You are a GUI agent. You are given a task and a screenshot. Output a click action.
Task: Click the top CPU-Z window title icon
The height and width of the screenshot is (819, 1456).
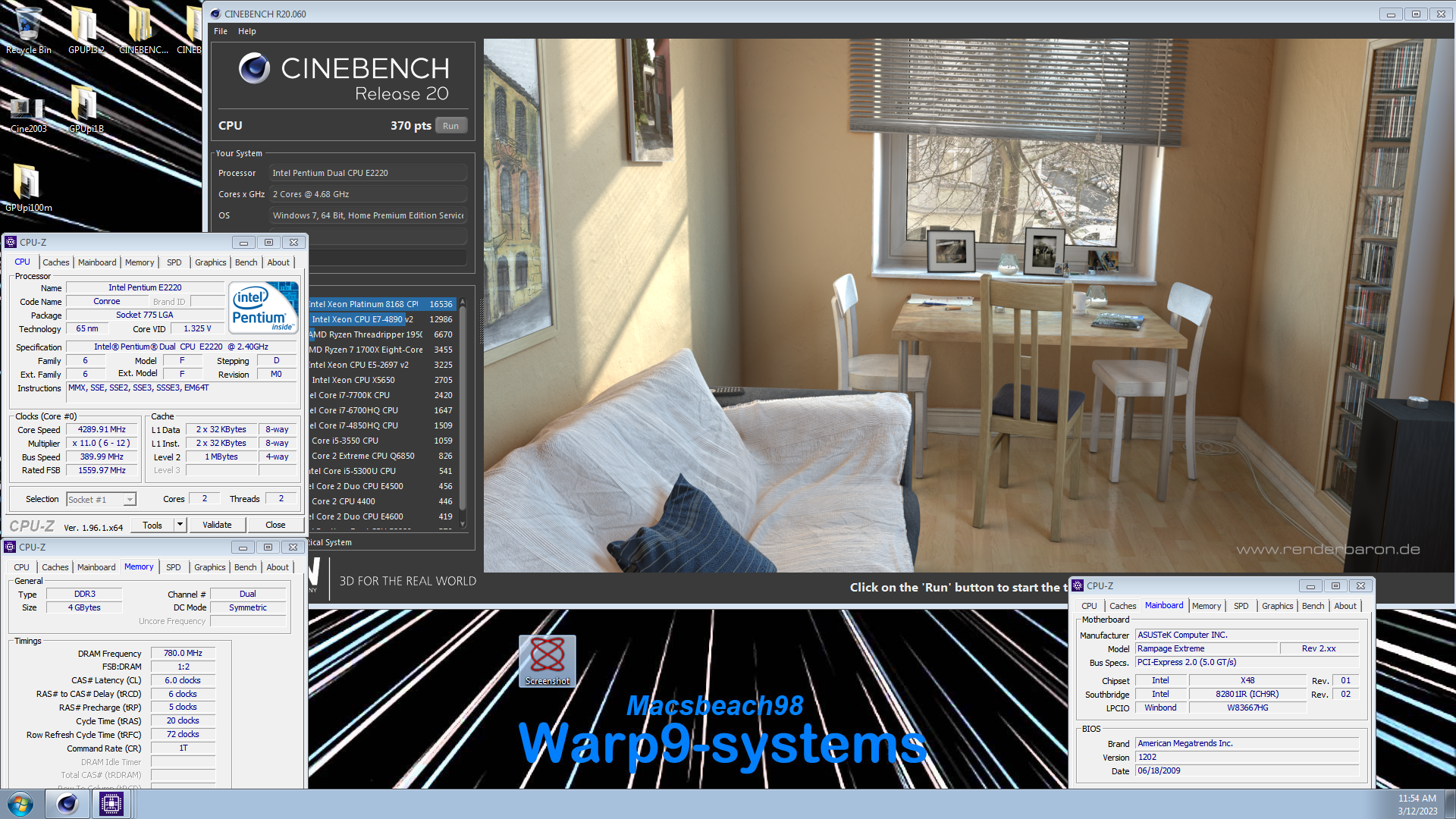point(11,242)
